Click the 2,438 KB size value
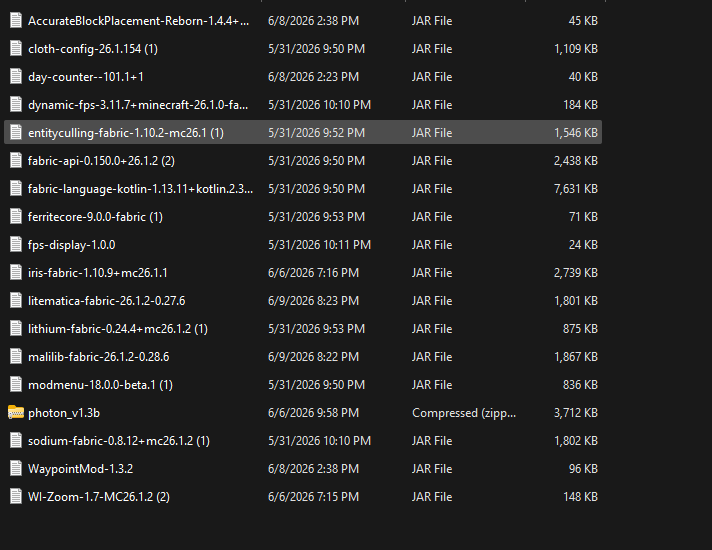 click(576, 161)
